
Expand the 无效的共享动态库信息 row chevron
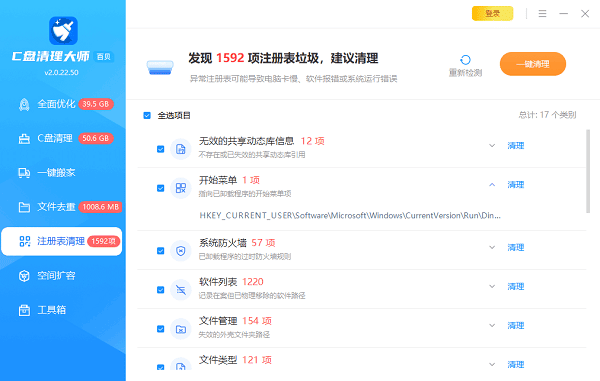pos(492,146)
